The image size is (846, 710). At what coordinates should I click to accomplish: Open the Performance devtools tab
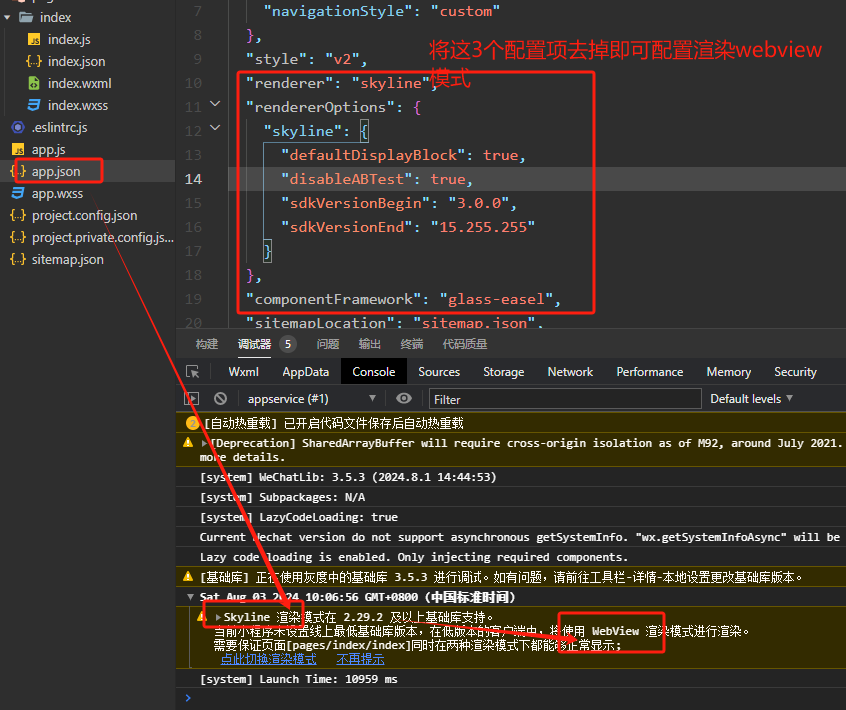pyautogui.click(x=650, y=372)
